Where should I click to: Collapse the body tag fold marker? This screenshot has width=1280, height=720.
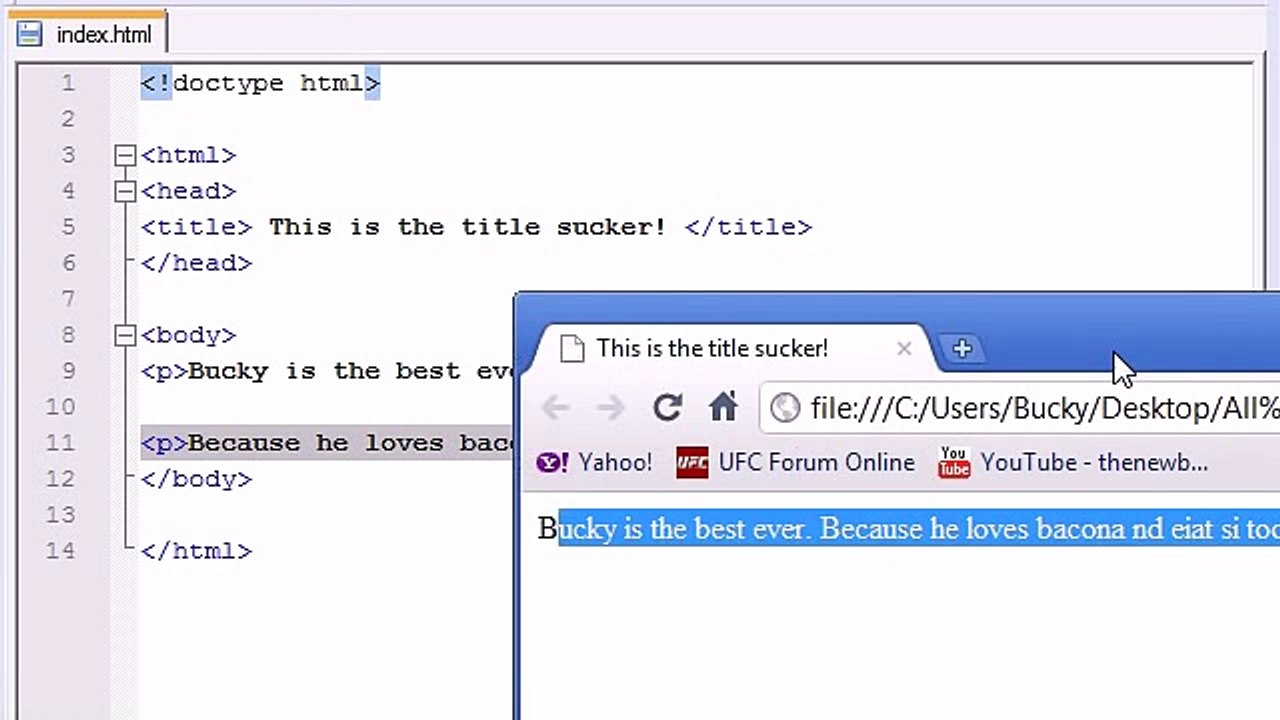pyautogui.click(x=125, y=336)
